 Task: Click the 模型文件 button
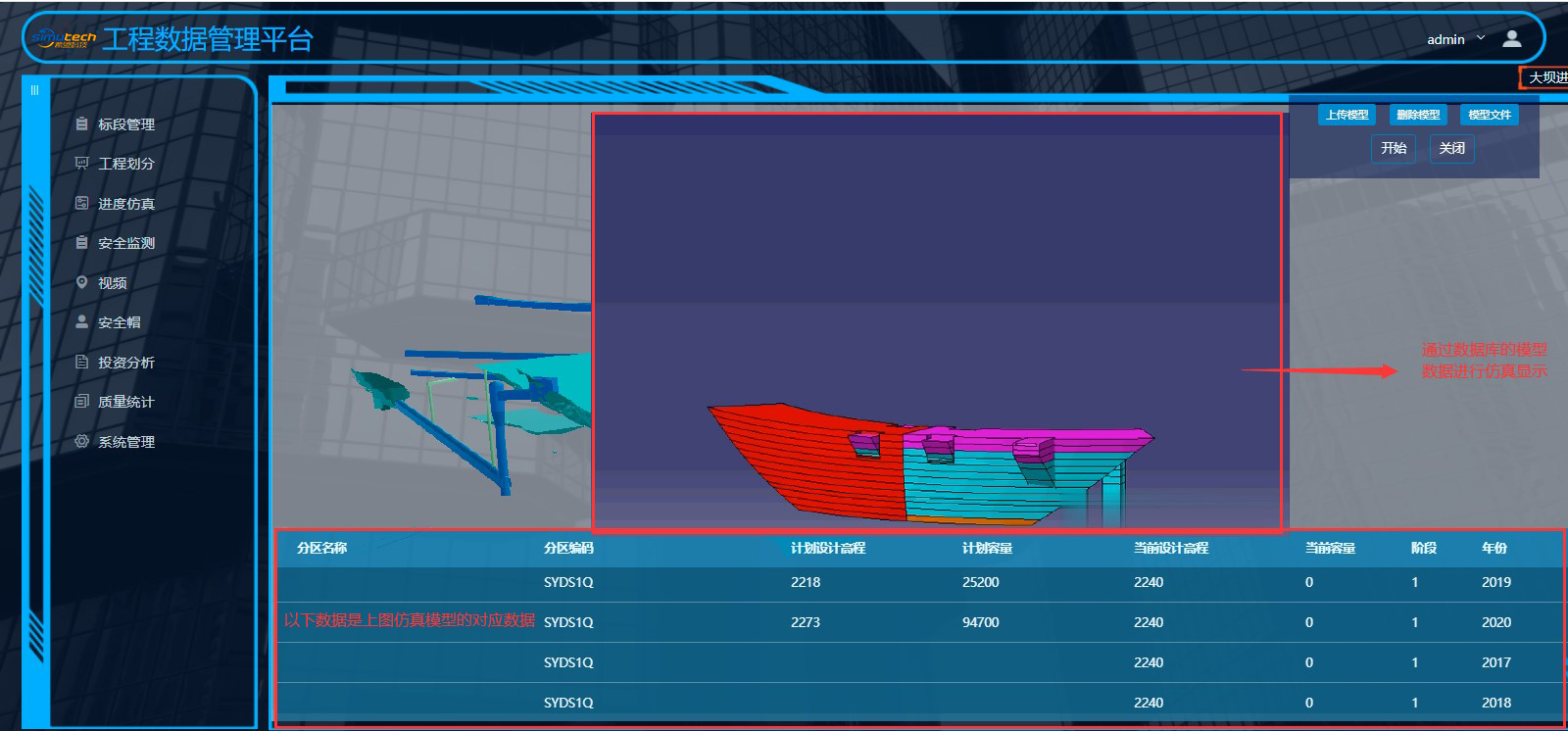click(1490, 115)
